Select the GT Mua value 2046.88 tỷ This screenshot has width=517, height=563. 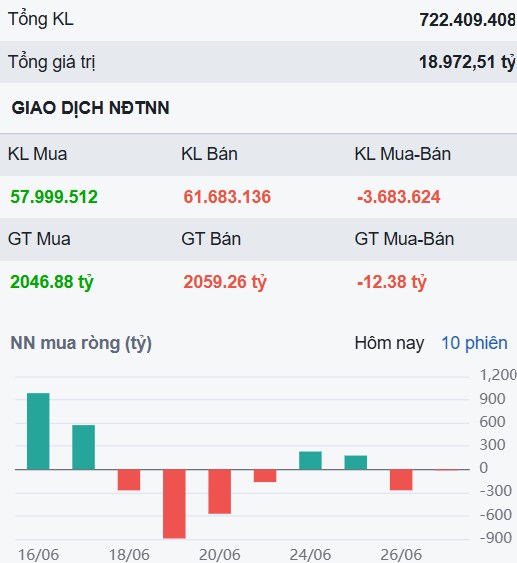tap(52, 282)
